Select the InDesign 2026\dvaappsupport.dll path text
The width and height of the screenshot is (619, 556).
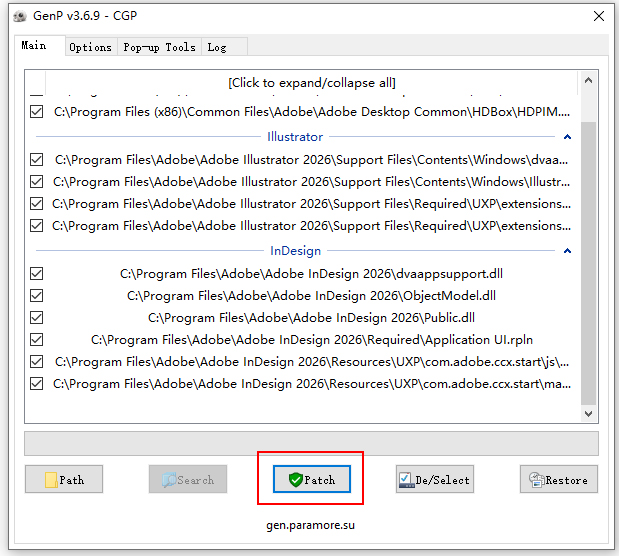tap(311, 274)
